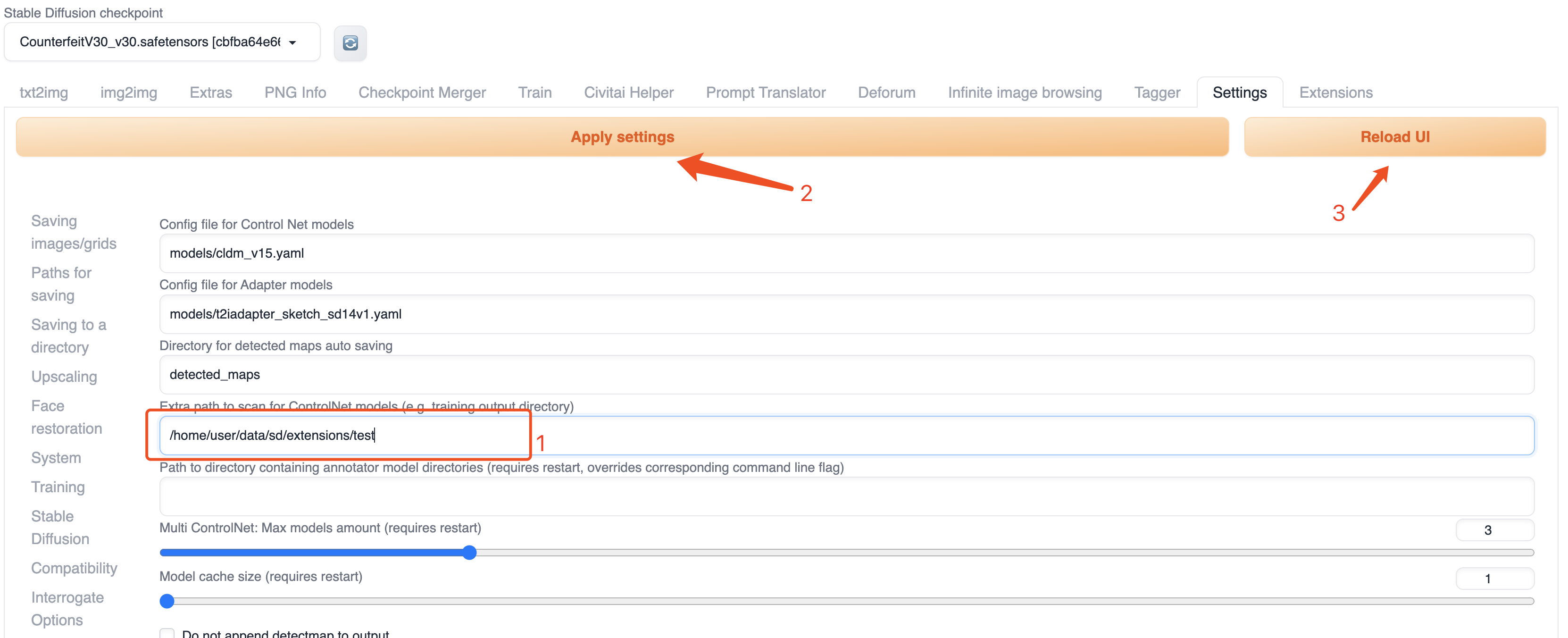The height and width of the screenshot is (638, 1568).
Task: Go to the Checkpoint Merger tab
Action: pyautogui.click(x=422, y=92)
